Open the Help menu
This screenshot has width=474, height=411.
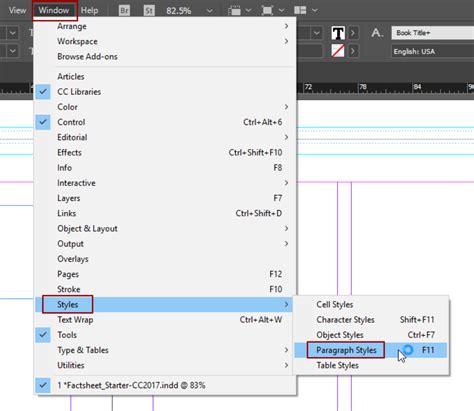pos(89,10)
